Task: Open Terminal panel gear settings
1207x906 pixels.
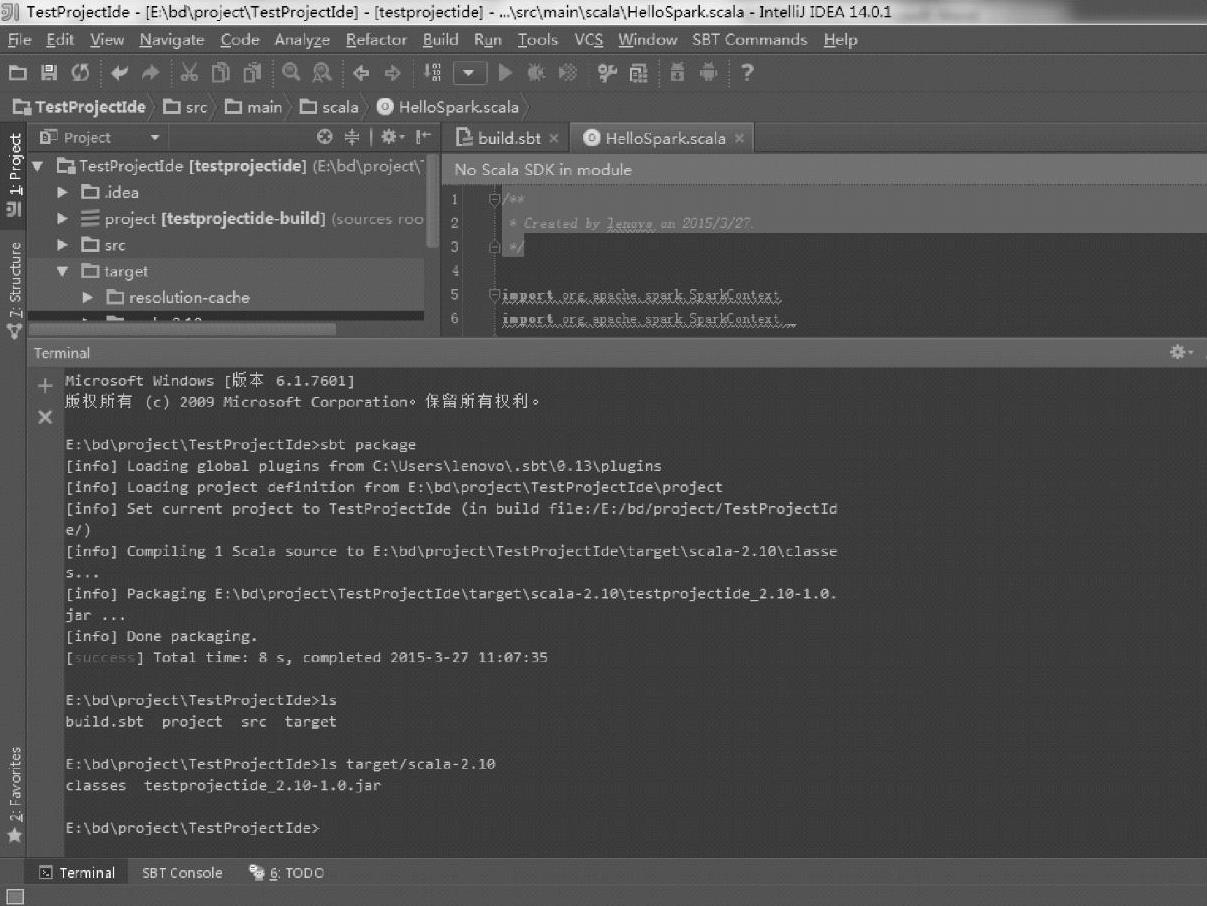Action: pyautogui.click(x=1182, y=353)
